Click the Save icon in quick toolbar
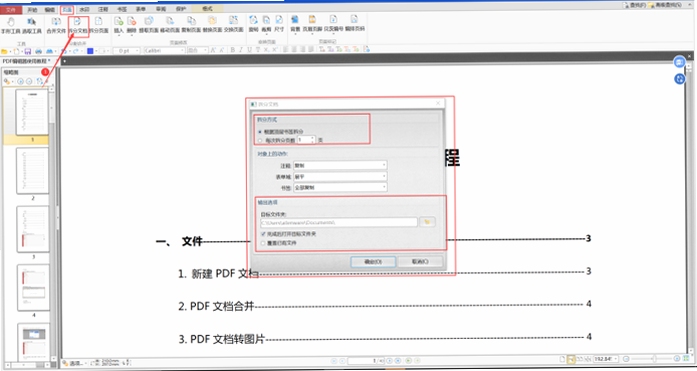 (28, 51)
